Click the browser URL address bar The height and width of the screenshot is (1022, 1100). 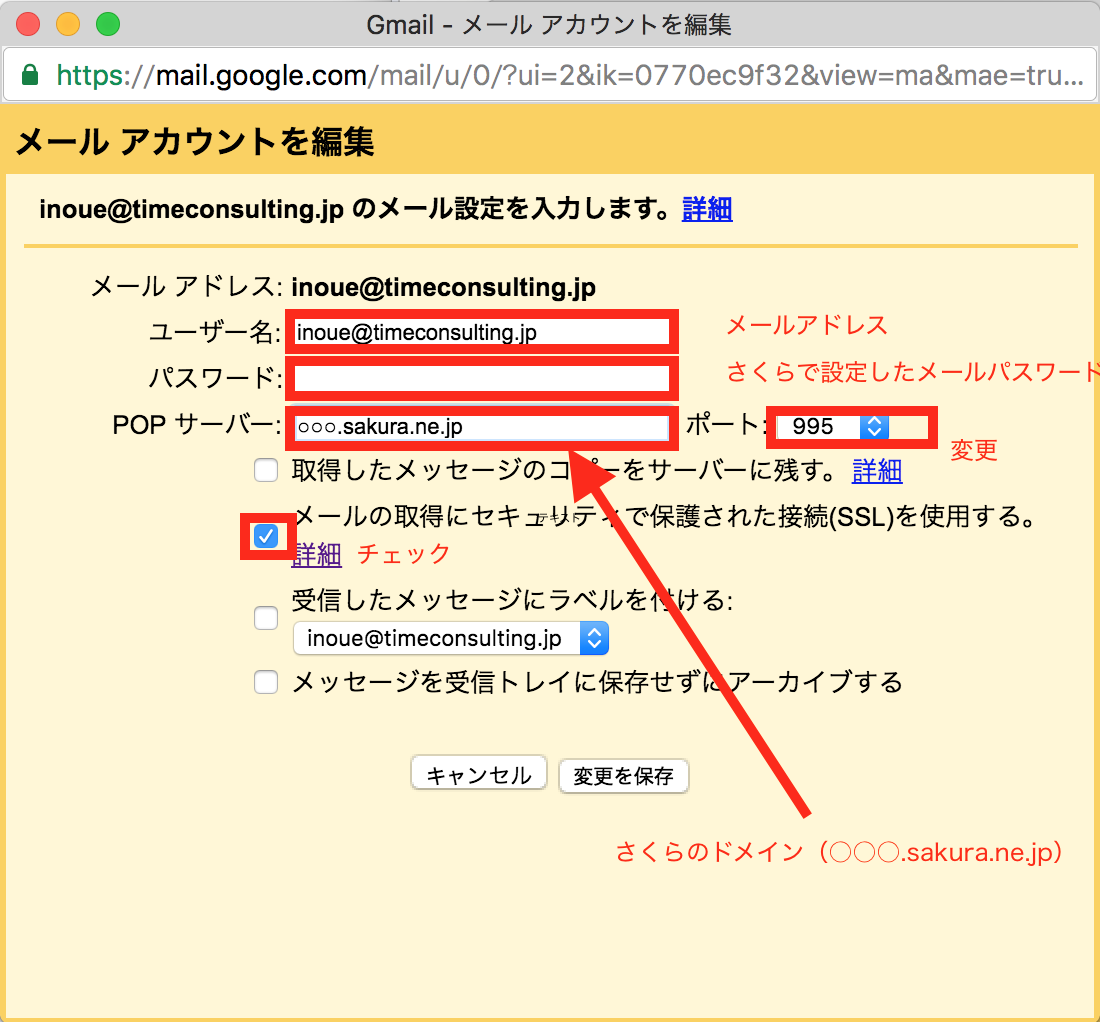tap(550, 75)
